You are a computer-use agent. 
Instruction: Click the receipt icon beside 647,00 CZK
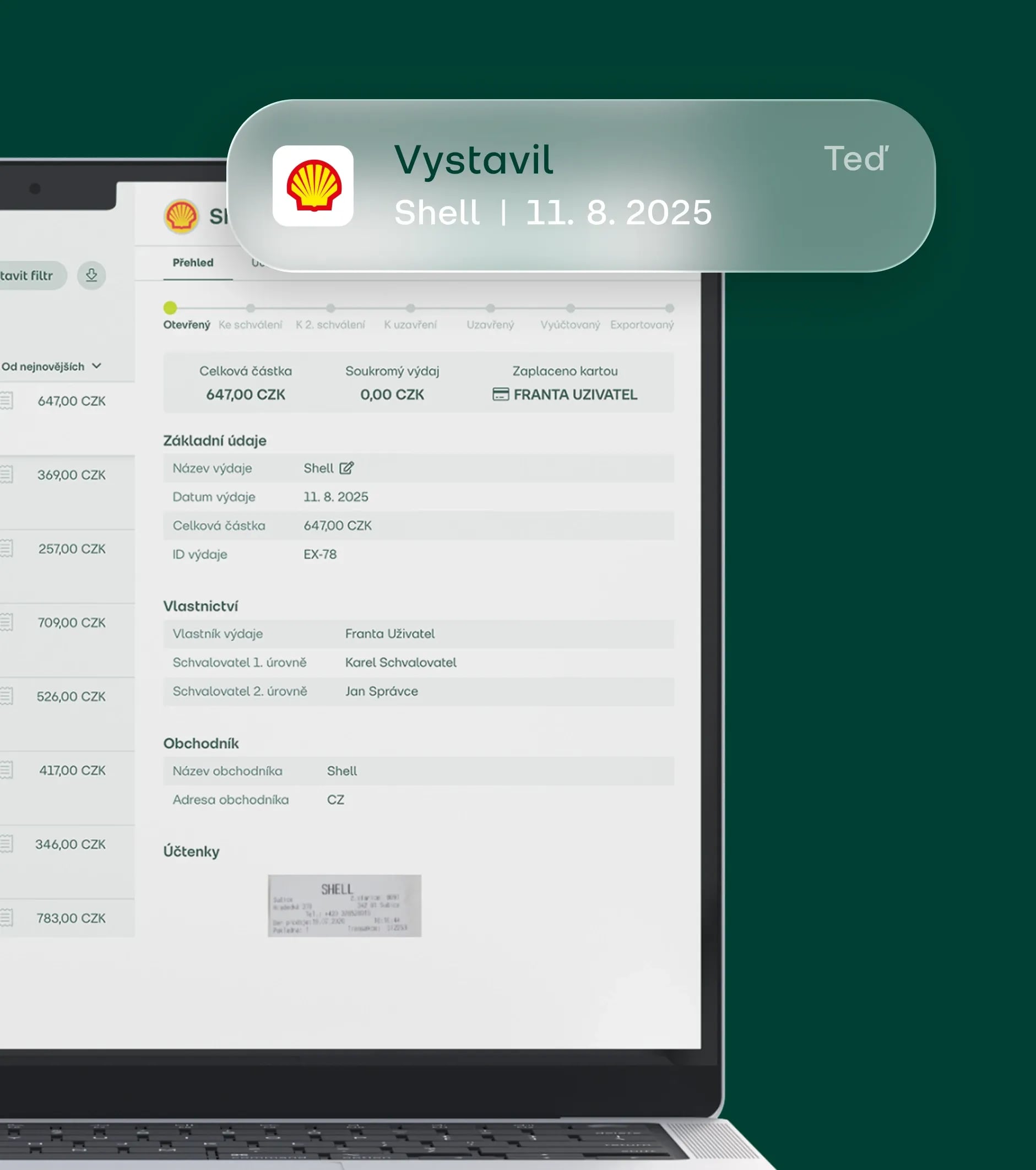point(7,401)
